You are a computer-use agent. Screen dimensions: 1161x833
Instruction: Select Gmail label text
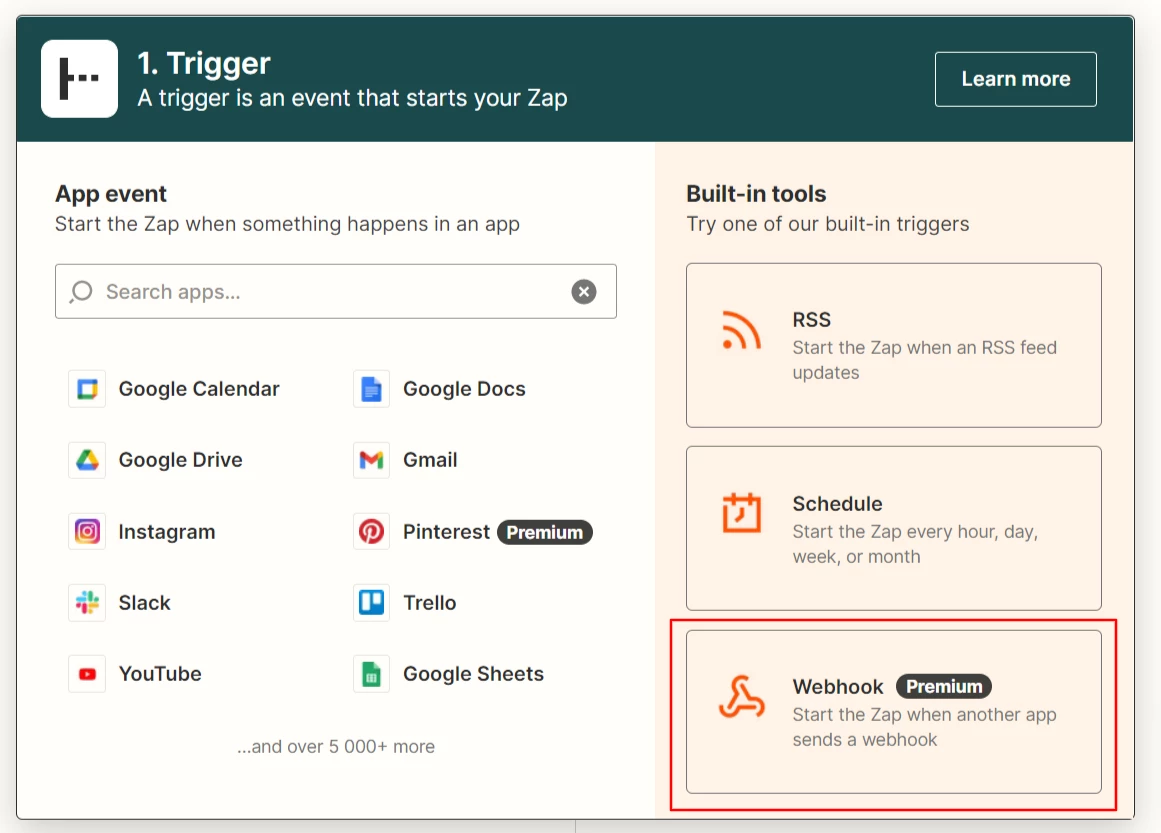point(430,460)
